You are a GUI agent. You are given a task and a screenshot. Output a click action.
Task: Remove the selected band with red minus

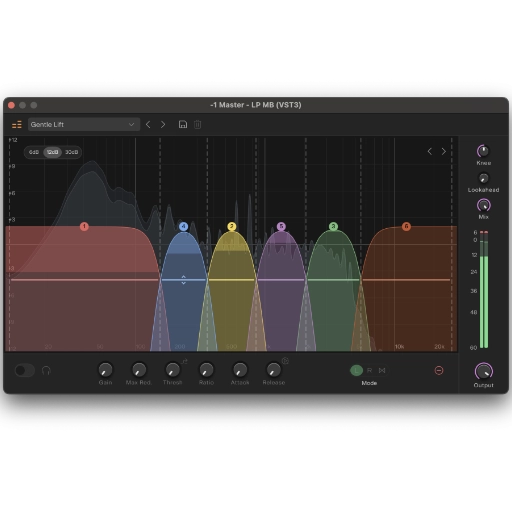click(439, 370)
